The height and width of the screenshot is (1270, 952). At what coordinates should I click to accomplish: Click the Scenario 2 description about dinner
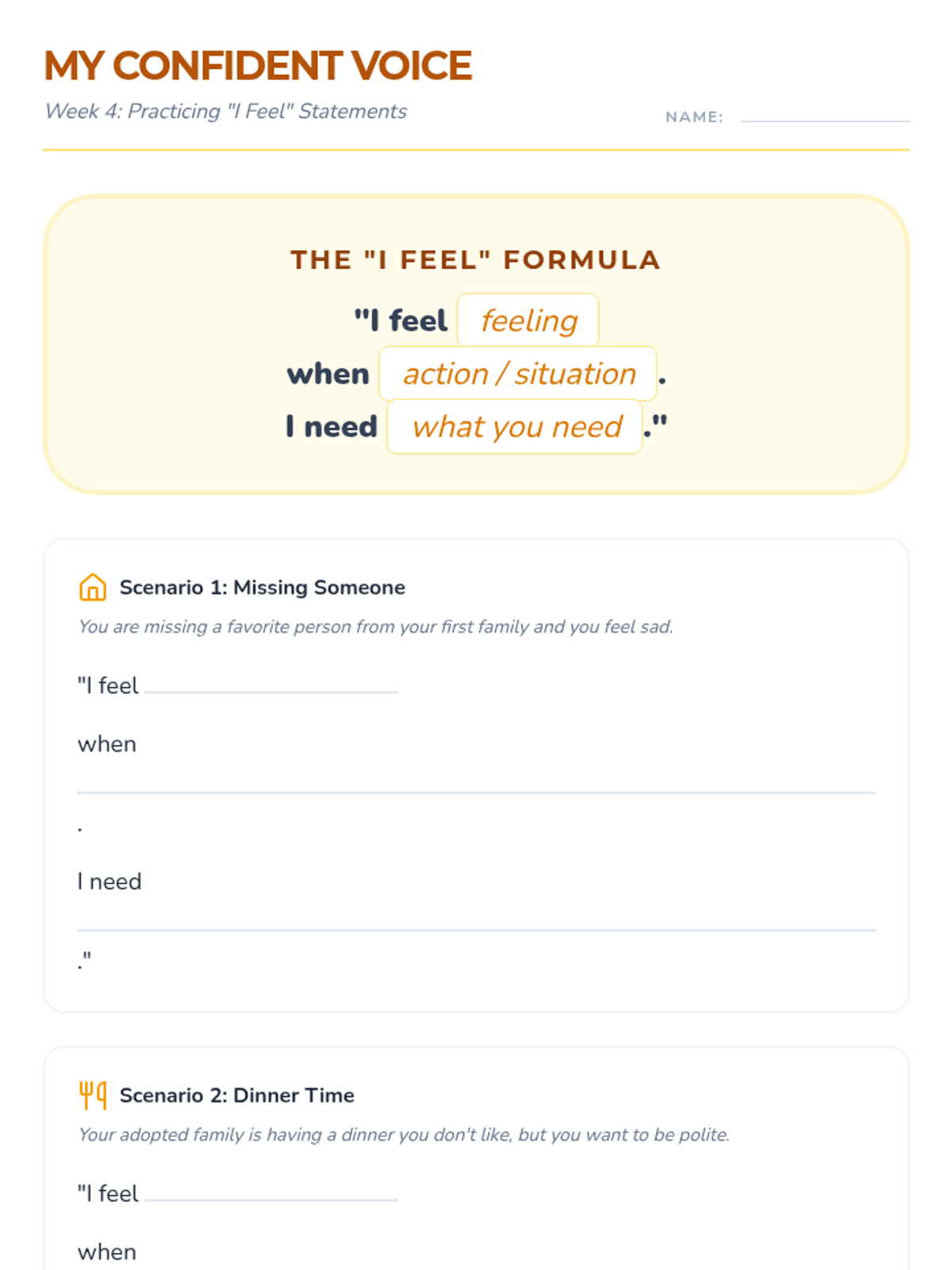click(x=404, y=1135)
